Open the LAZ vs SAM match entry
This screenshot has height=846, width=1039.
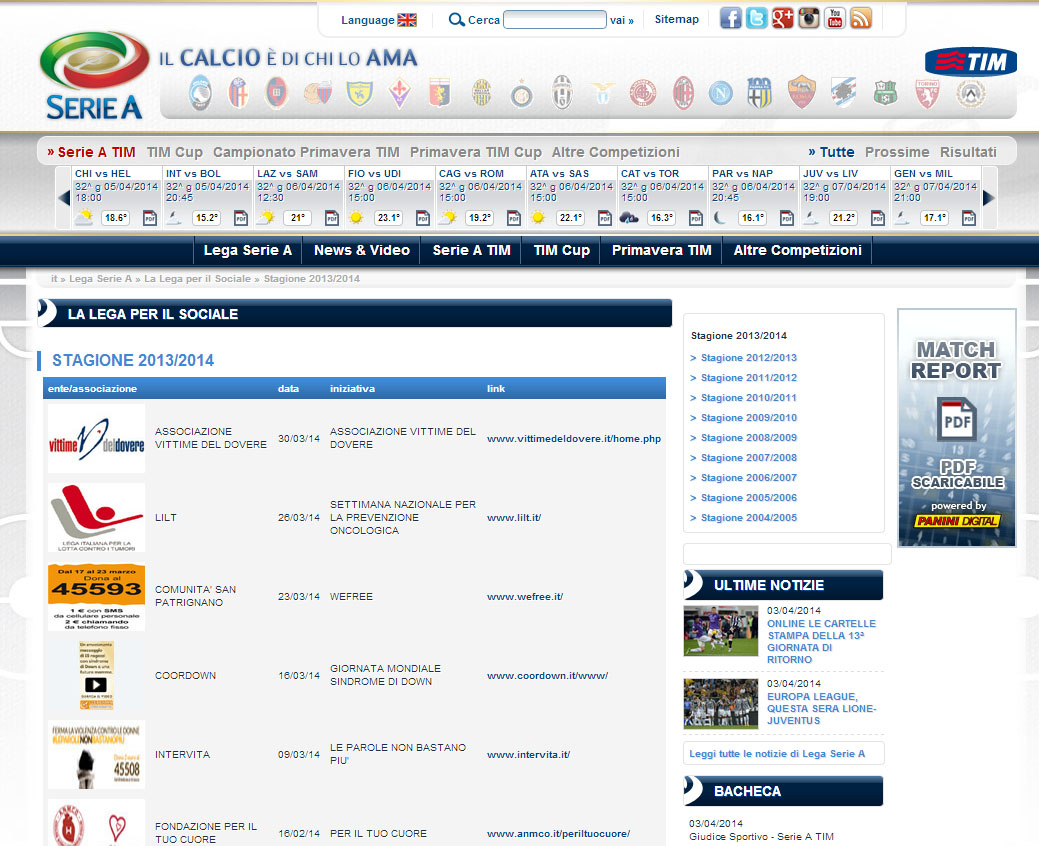299,198
